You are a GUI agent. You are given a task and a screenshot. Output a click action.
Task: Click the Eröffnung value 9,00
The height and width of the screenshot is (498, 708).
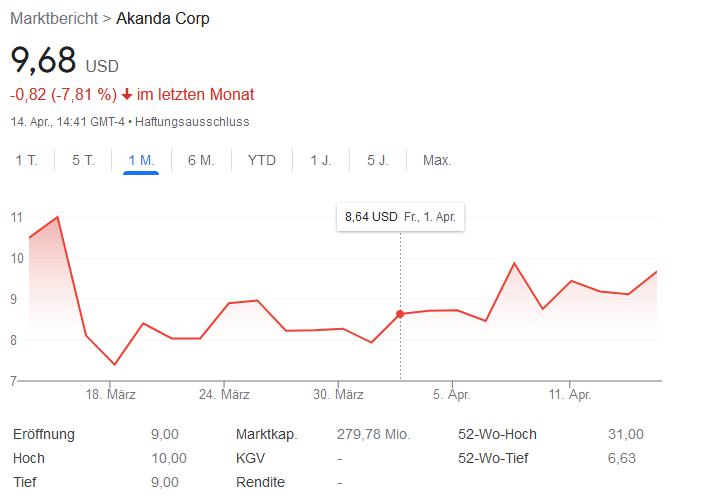(165, 434)
